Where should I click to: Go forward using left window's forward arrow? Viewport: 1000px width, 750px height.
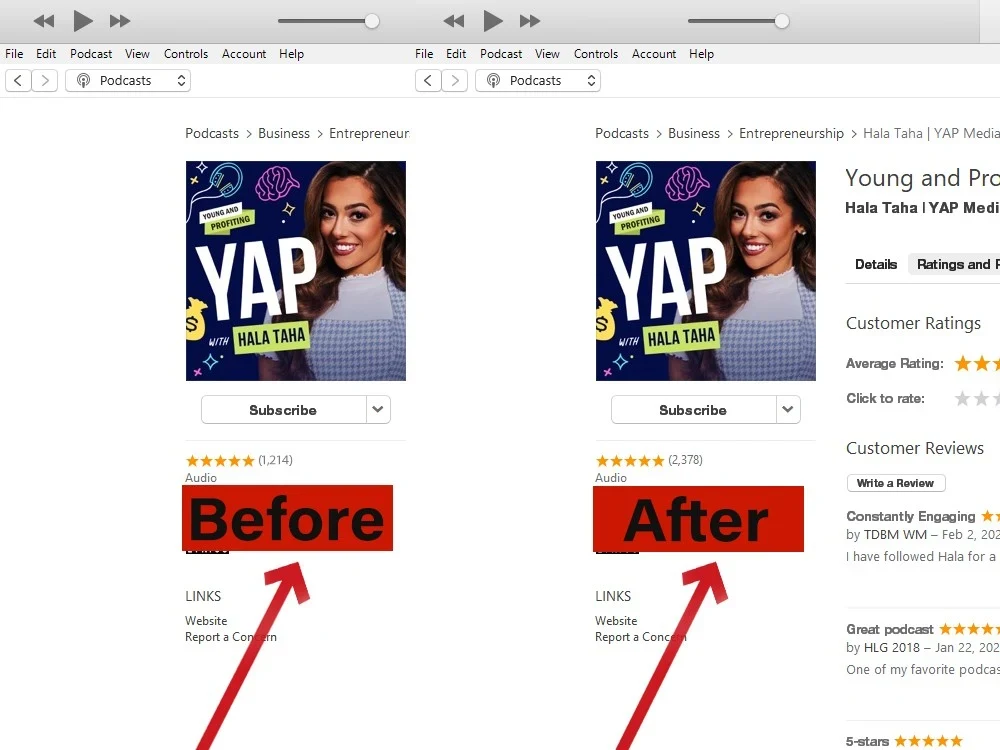point(45,80)
